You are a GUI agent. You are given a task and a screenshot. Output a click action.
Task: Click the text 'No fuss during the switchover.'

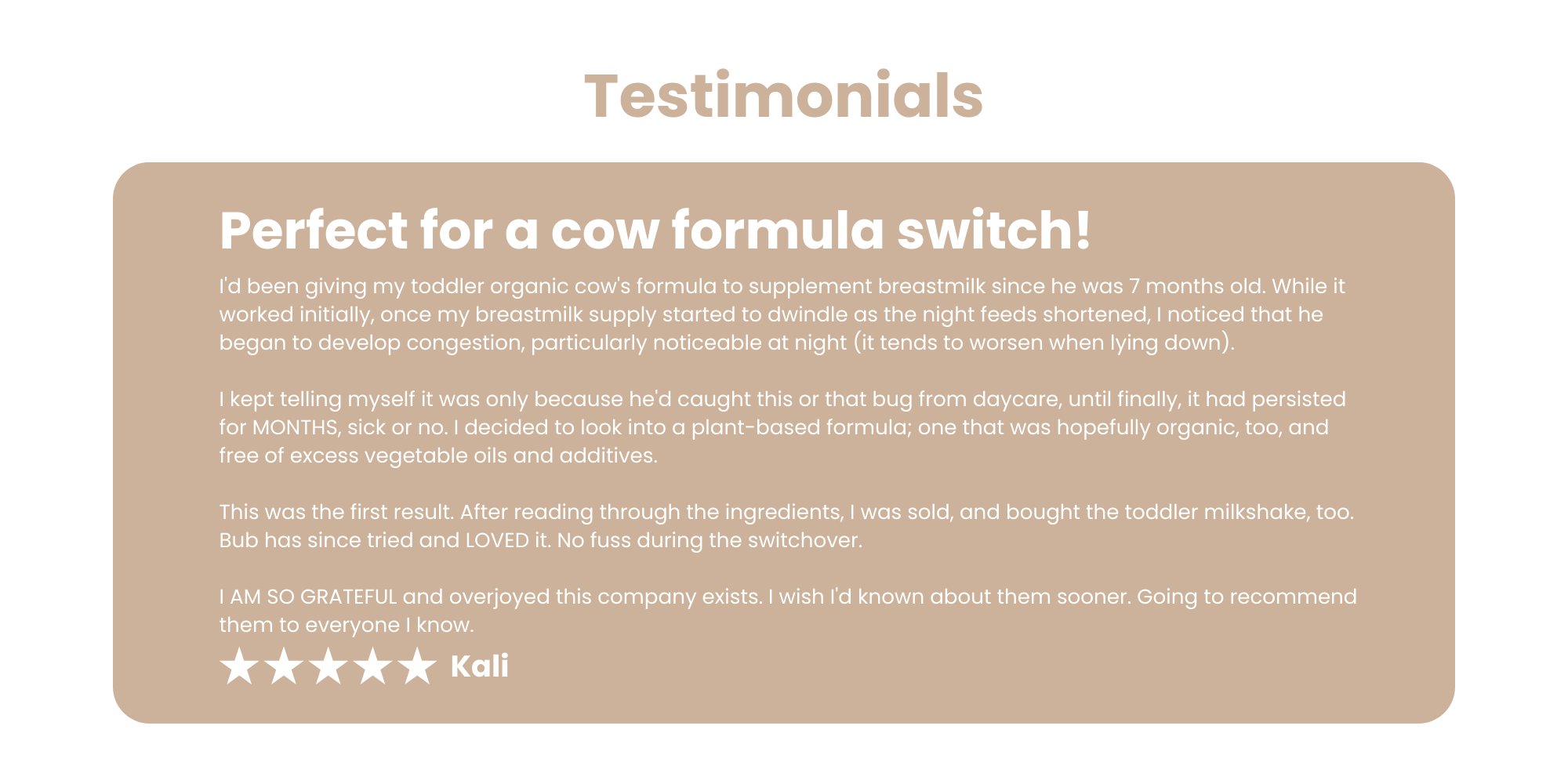pyautogui.click(x=710, y=541)
